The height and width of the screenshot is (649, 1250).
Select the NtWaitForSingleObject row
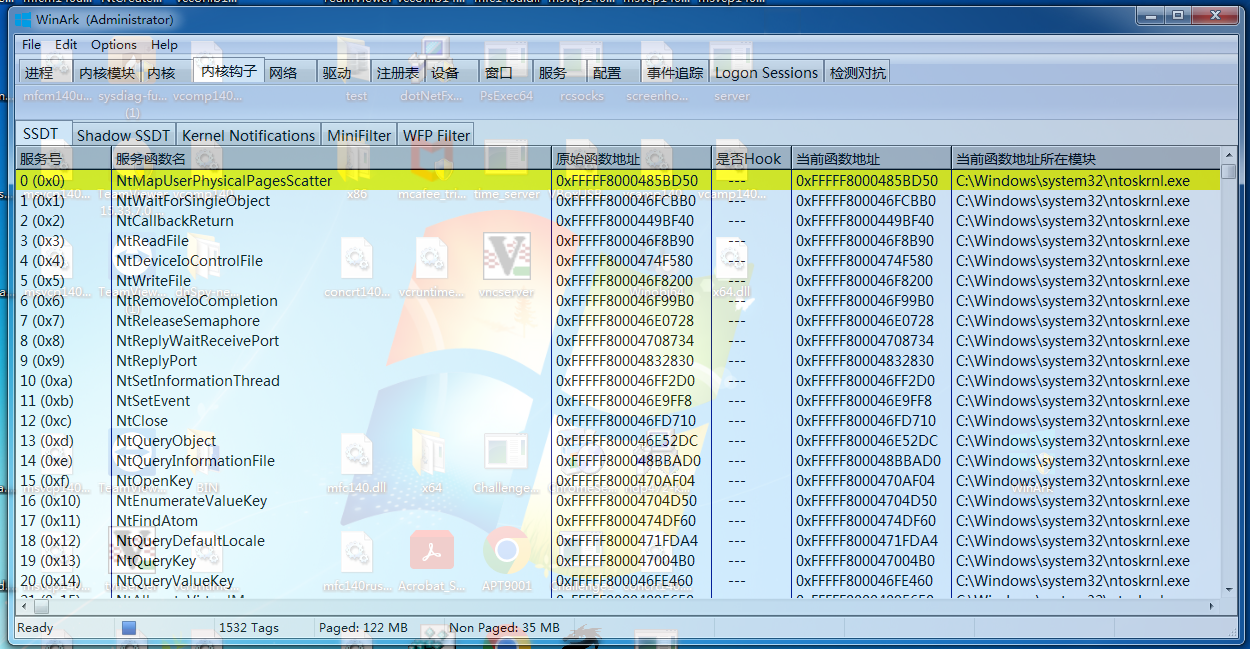coord(618,200)
